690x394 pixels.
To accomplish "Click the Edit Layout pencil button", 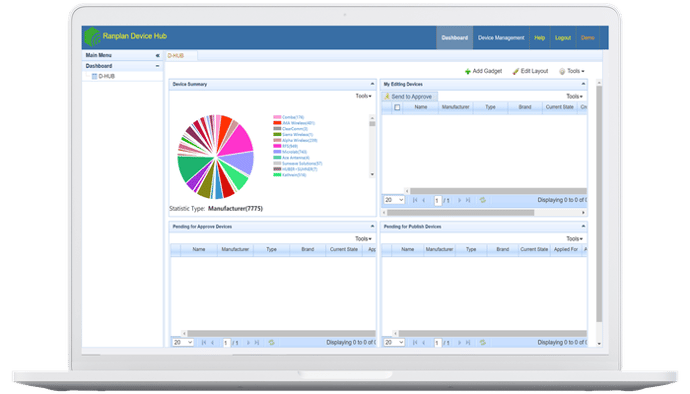I will (x=530, y=71).
